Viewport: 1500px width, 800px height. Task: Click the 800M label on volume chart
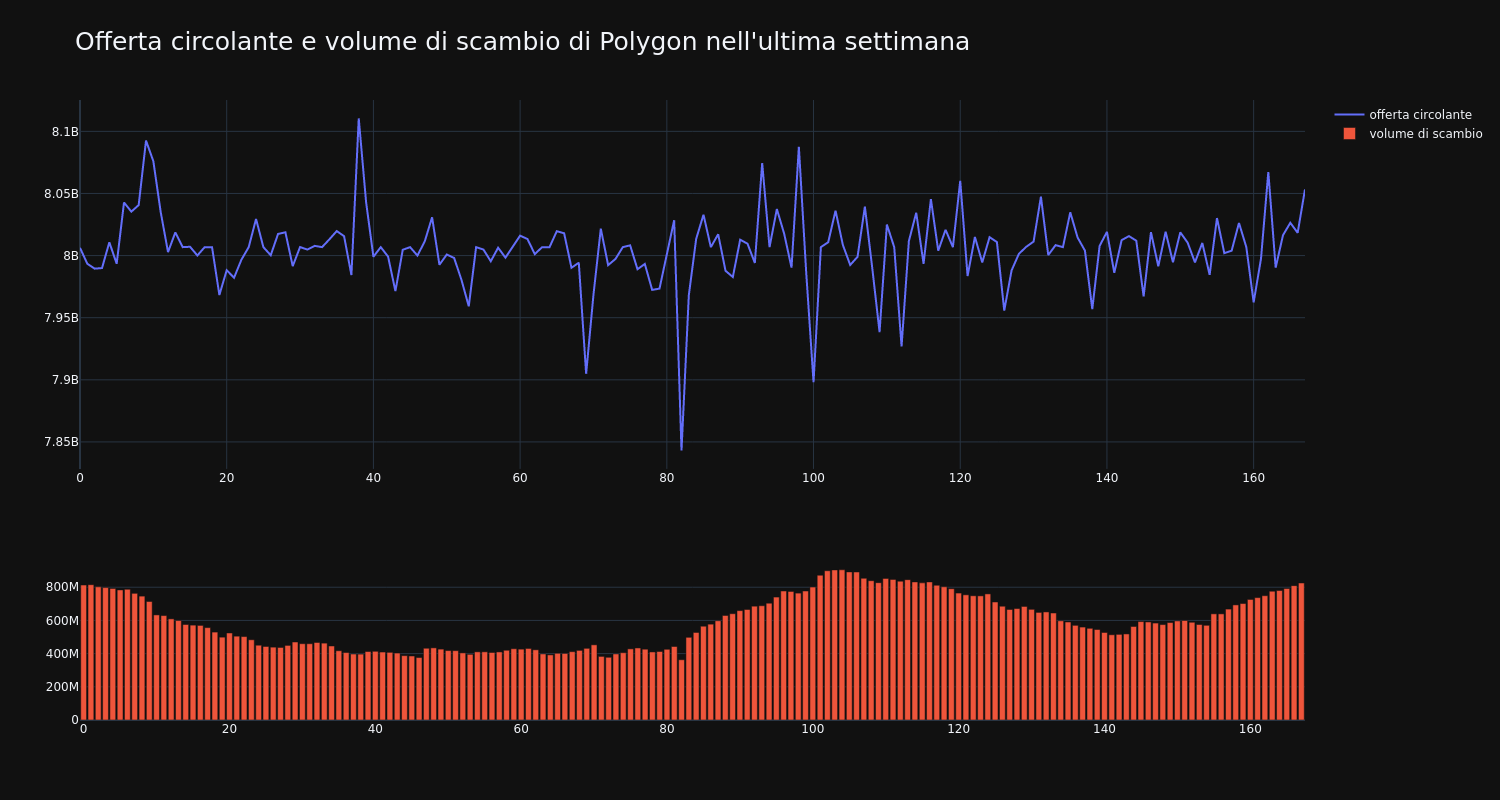(61, 587)
